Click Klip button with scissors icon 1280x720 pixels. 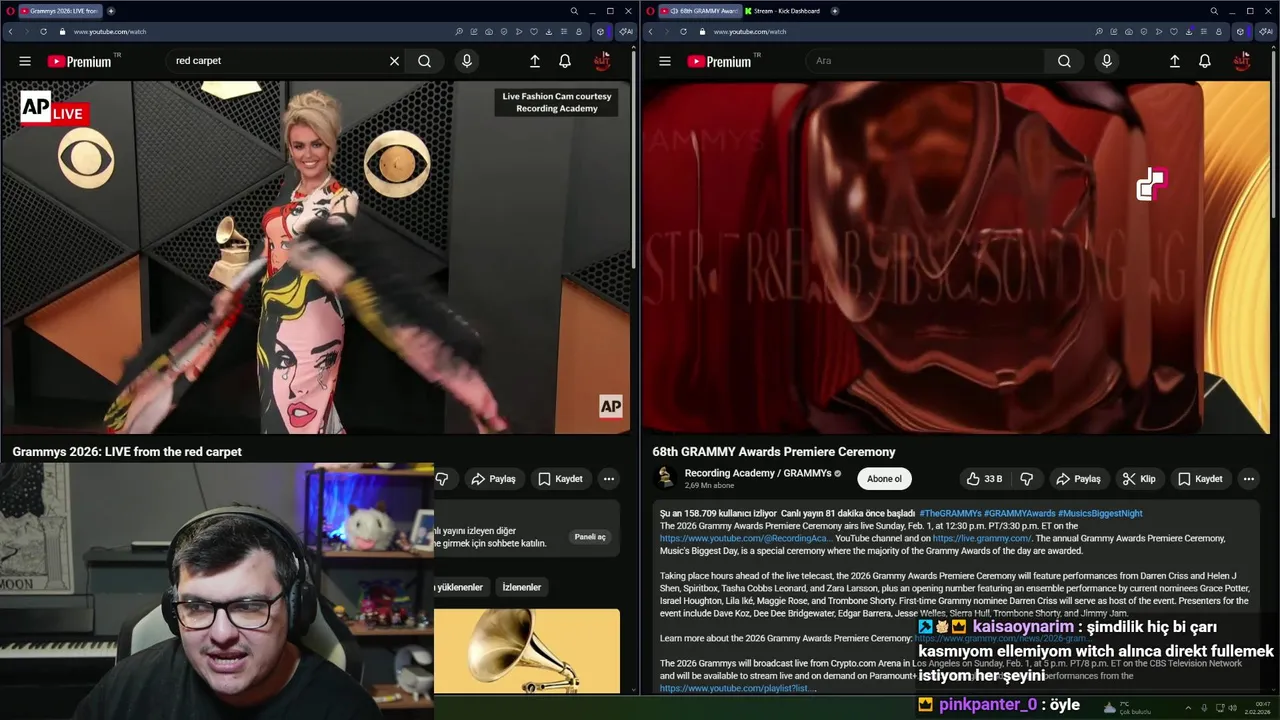point(1138,479)
